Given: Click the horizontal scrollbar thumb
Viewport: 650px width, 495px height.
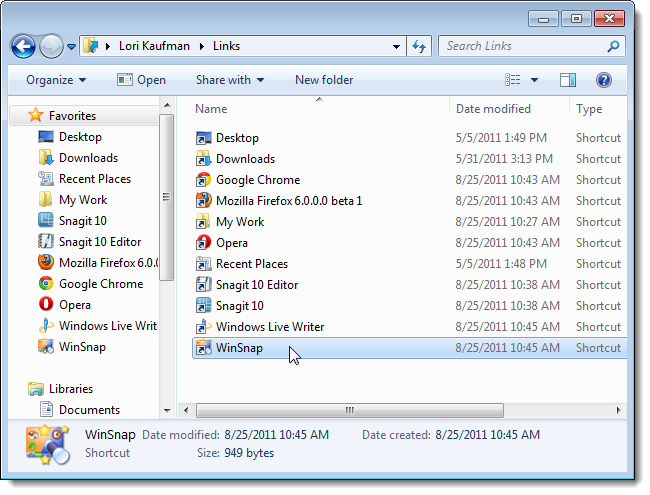Looking at the screenshot, I should (x=350, y=410).
